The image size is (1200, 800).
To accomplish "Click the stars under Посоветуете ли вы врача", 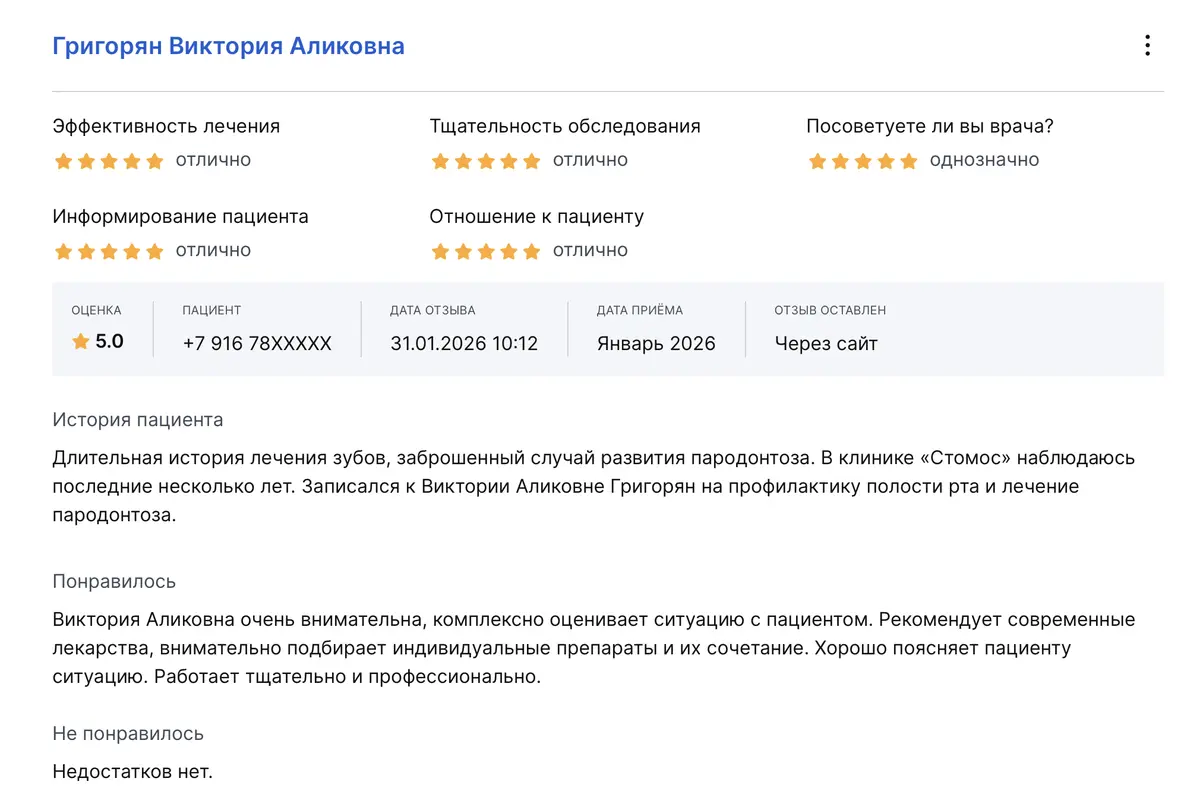I will pyautogui.click(x=862, y=161).
